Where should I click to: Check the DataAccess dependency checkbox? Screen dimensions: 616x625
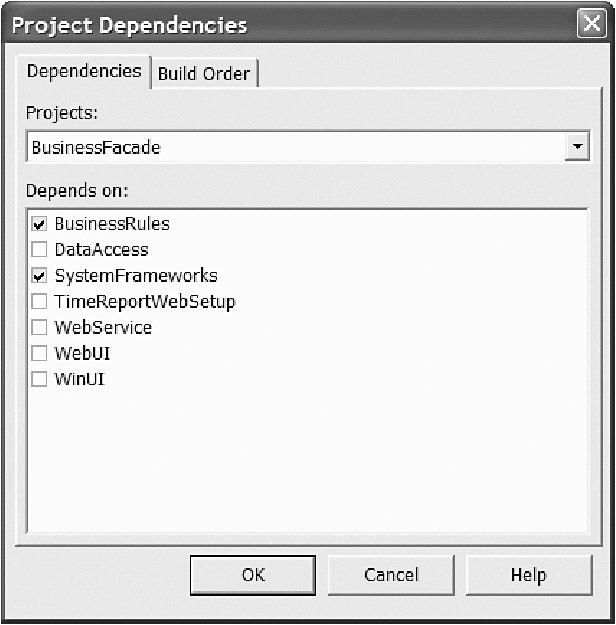(x=40, y=250)
